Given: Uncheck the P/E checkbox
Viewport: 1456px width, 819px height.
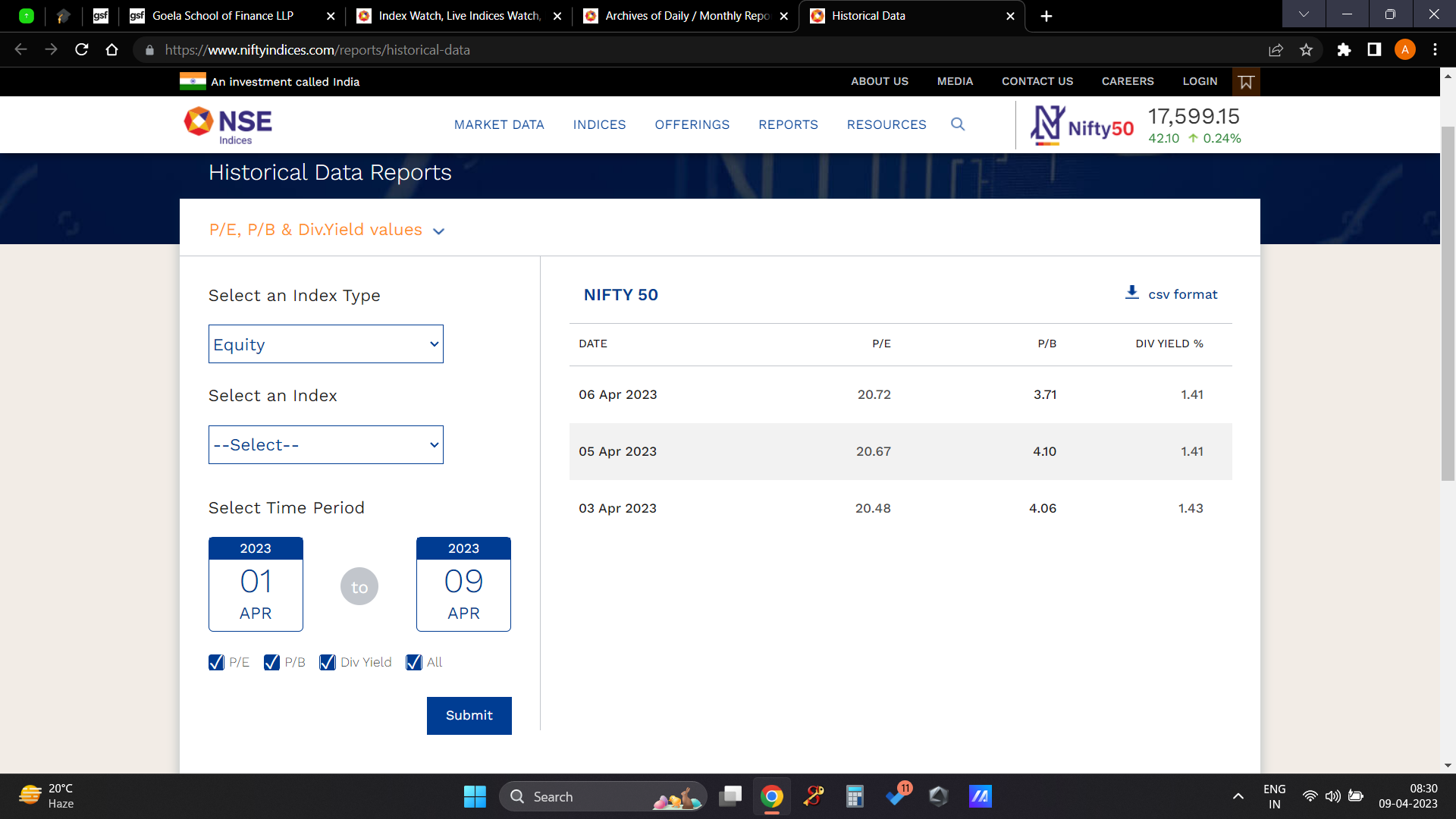Looking at the screenshot, I should [x=216, y=663].
